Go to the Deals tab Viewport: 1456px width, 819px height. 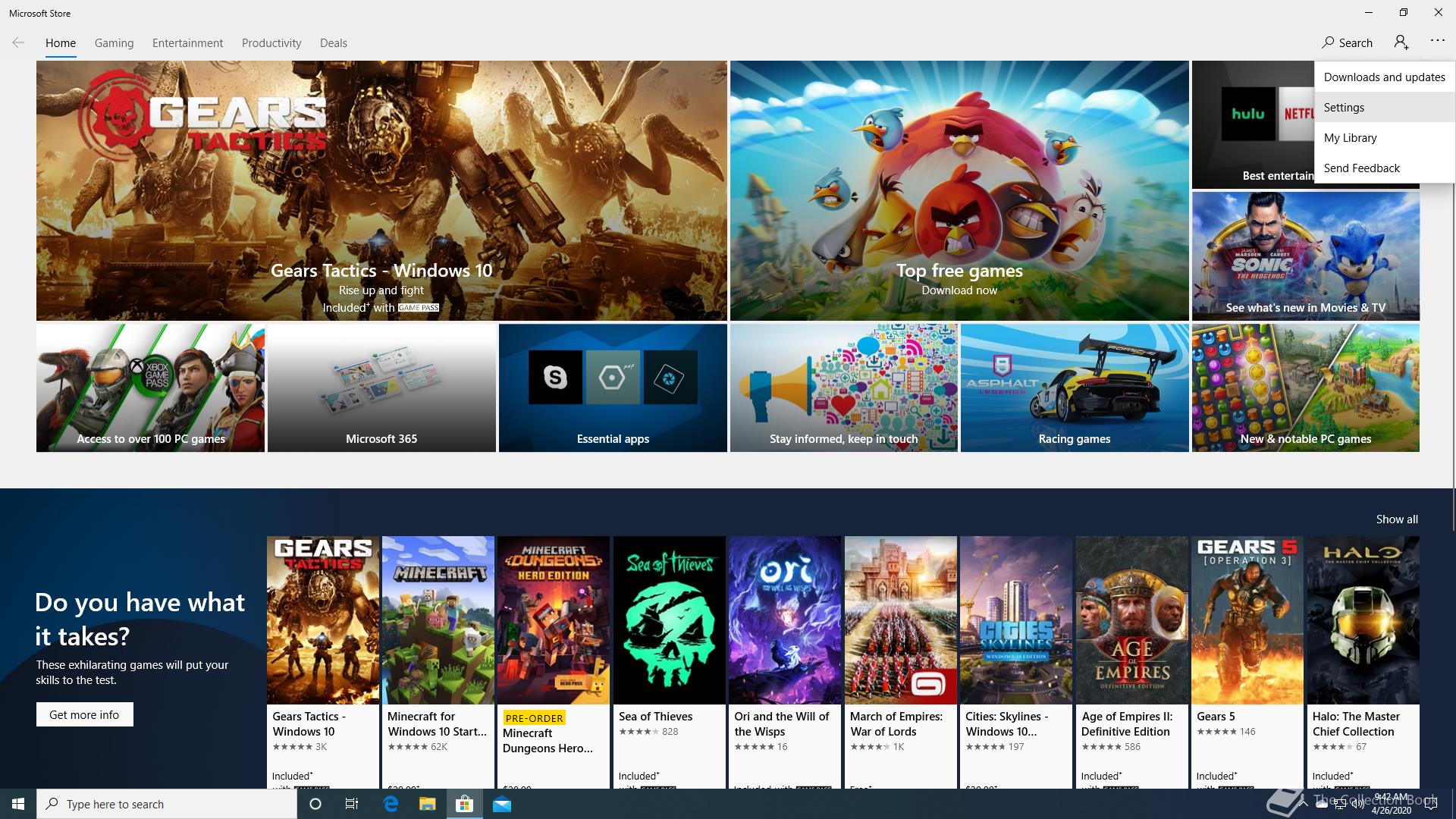334,43
